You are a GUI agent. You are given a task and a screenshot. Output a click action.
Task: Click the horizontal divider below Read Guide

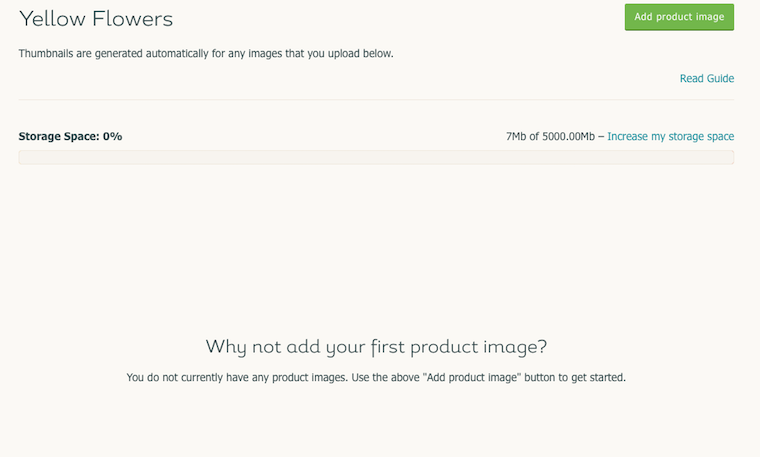pyautogui.click(x=376, y=100)
